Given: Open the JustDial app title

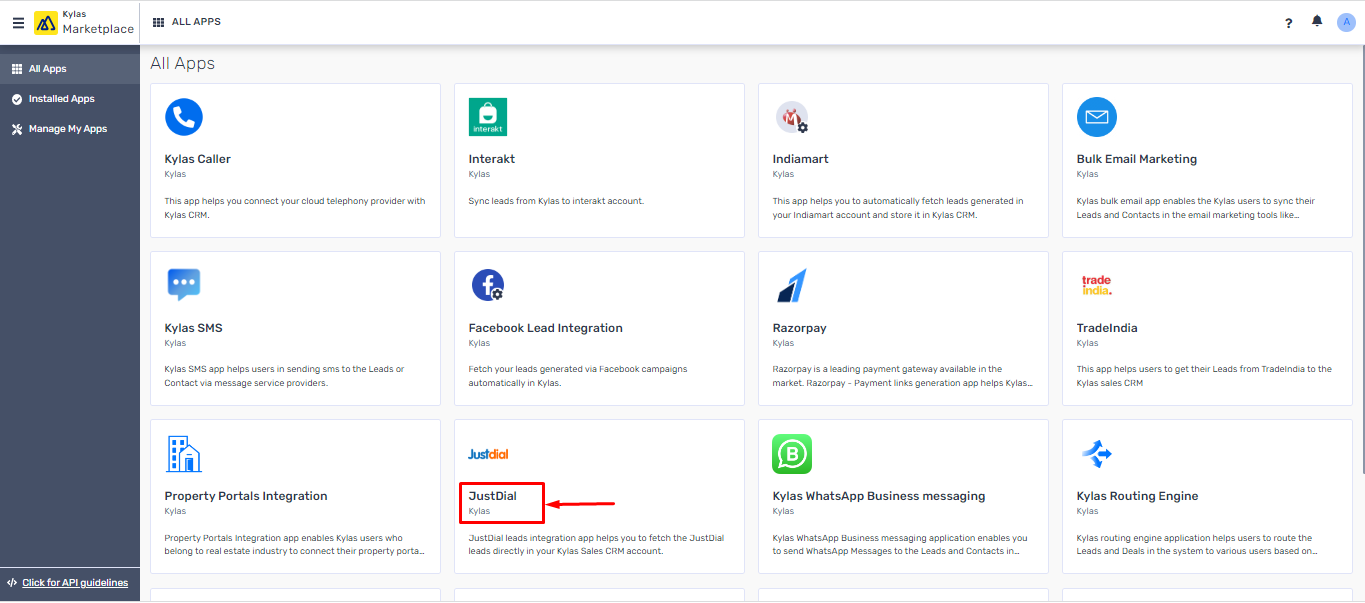Looking at the screenshot, I should point(493,496).
